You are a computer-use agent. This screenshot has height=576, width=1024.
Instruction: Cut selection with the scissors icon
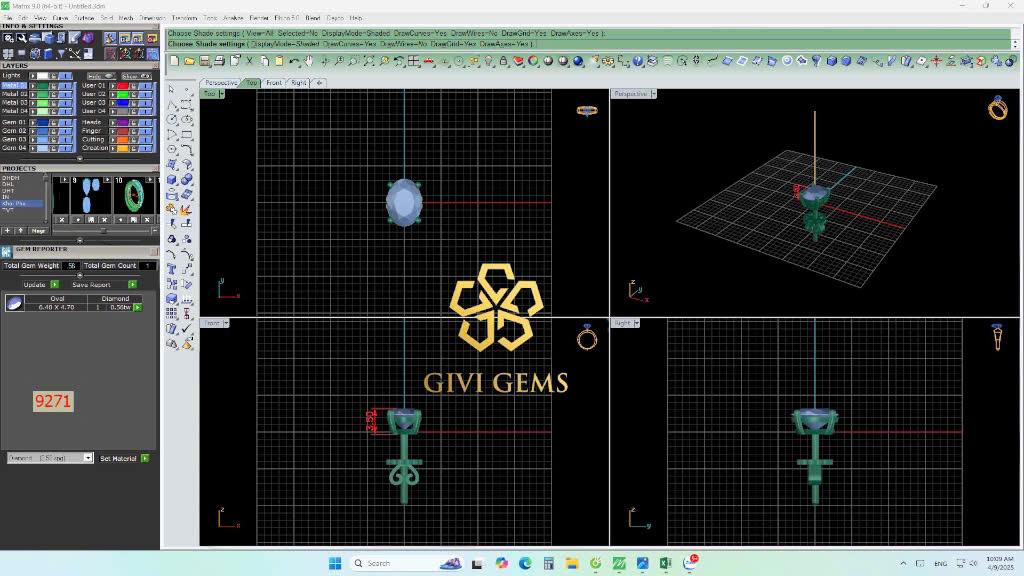tap(249, 61)
